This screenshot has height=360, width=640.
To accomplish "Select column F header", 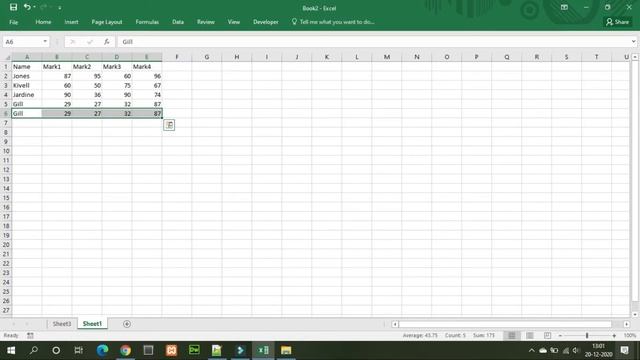I will [x=177, y=57].
